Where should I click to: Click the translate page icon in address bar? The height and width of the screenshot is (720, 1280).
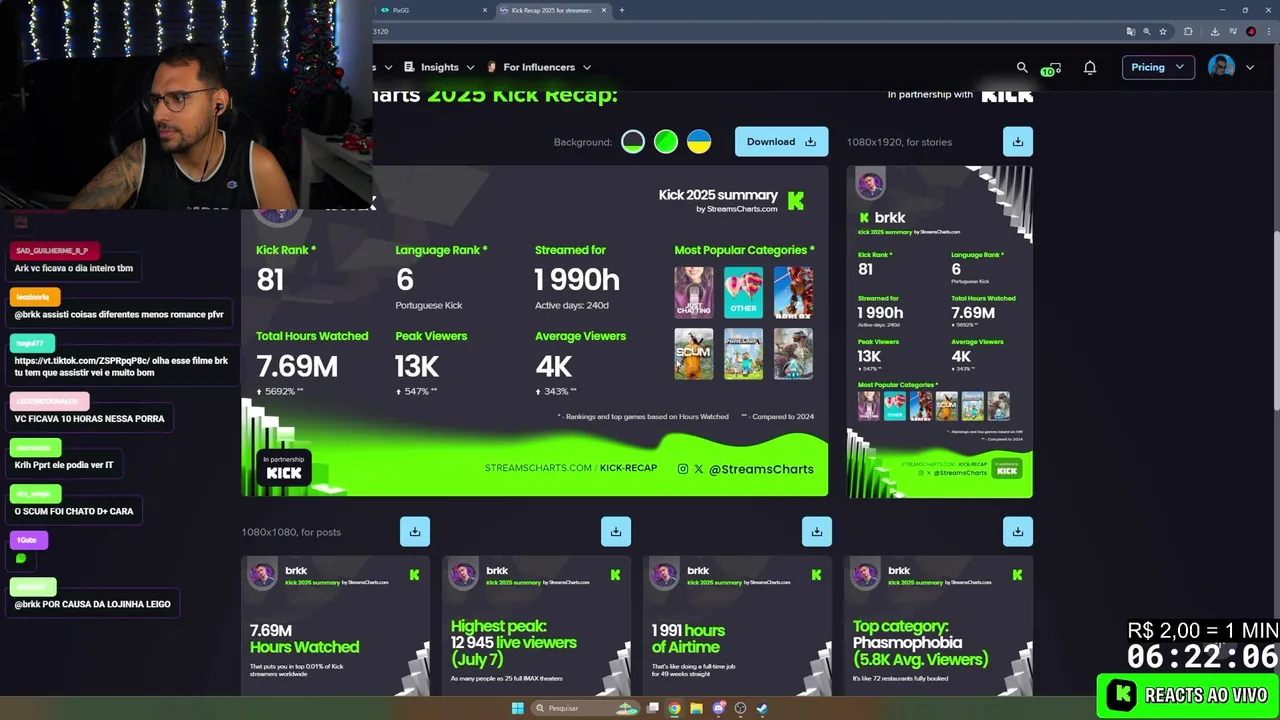(1130, 31)
